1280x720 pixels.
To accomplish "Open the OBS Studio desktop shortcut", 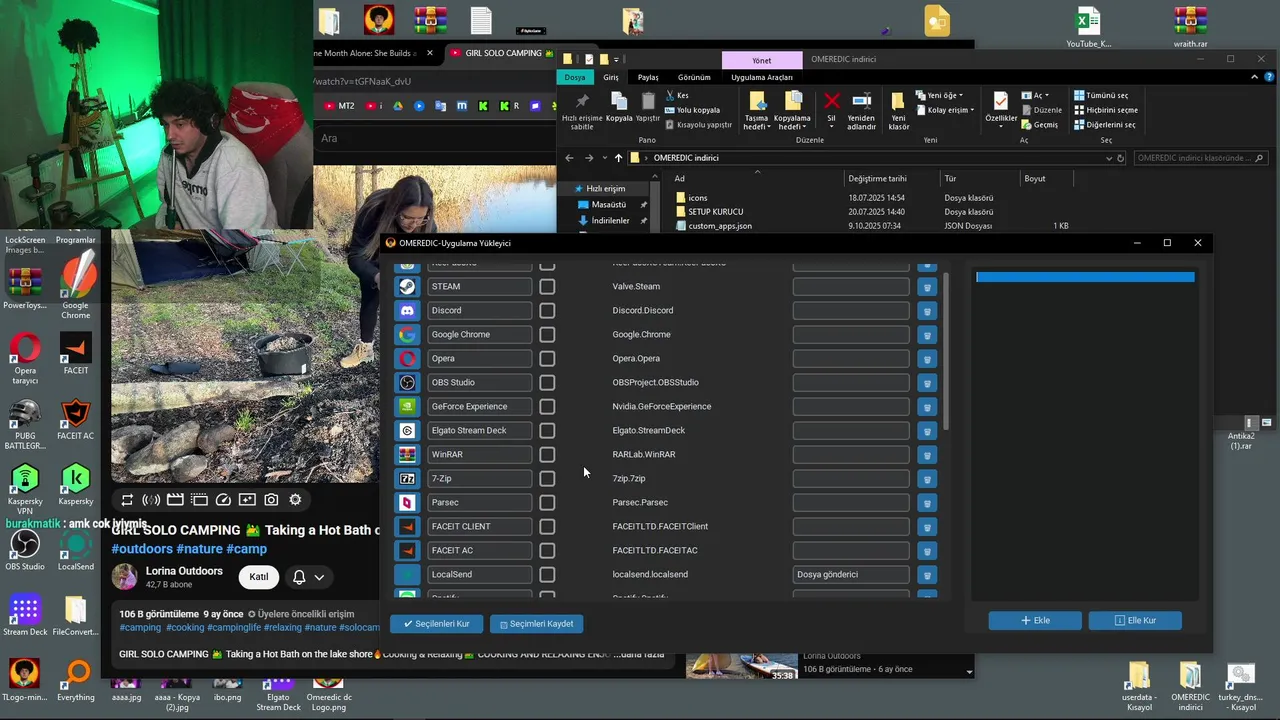I will (x=25, y=549).
